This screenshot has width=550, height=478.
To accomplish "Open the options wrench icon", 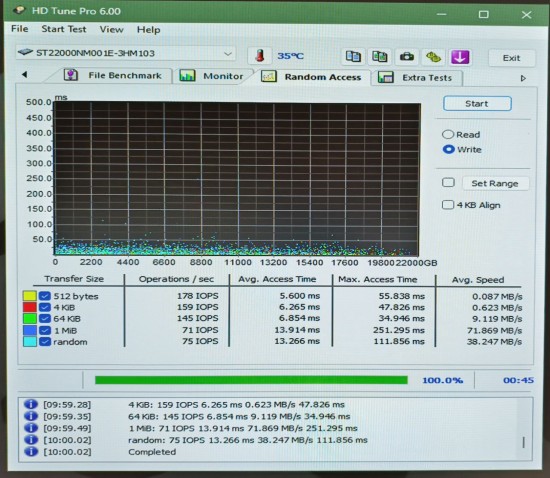I will (x=433, y=57).
